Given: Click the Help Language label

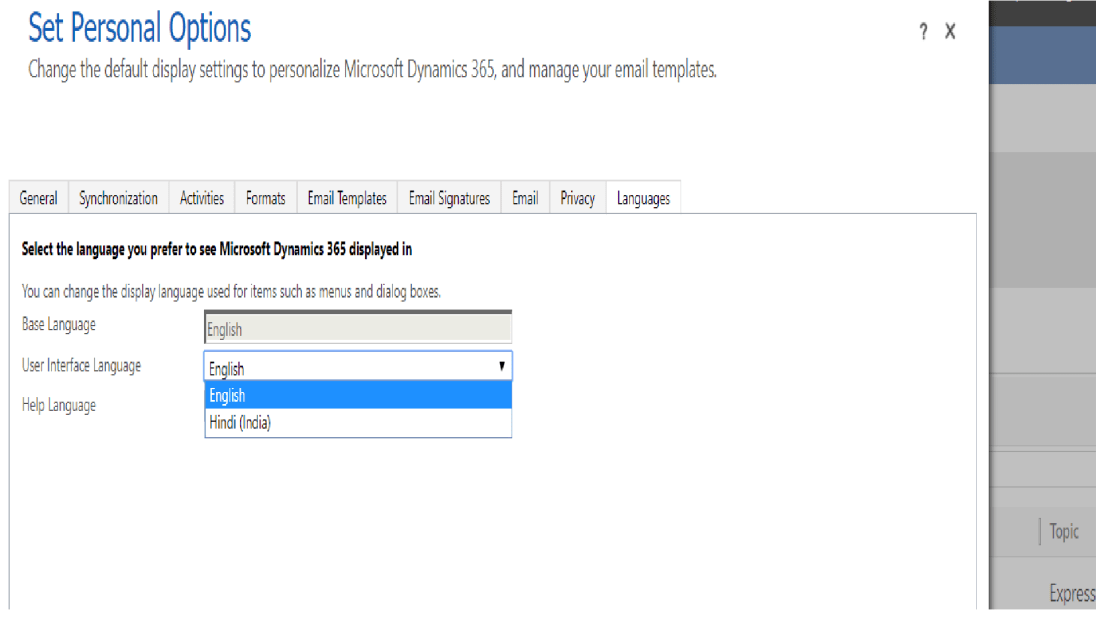Looking at the screenshot, I should coord(59,405).
